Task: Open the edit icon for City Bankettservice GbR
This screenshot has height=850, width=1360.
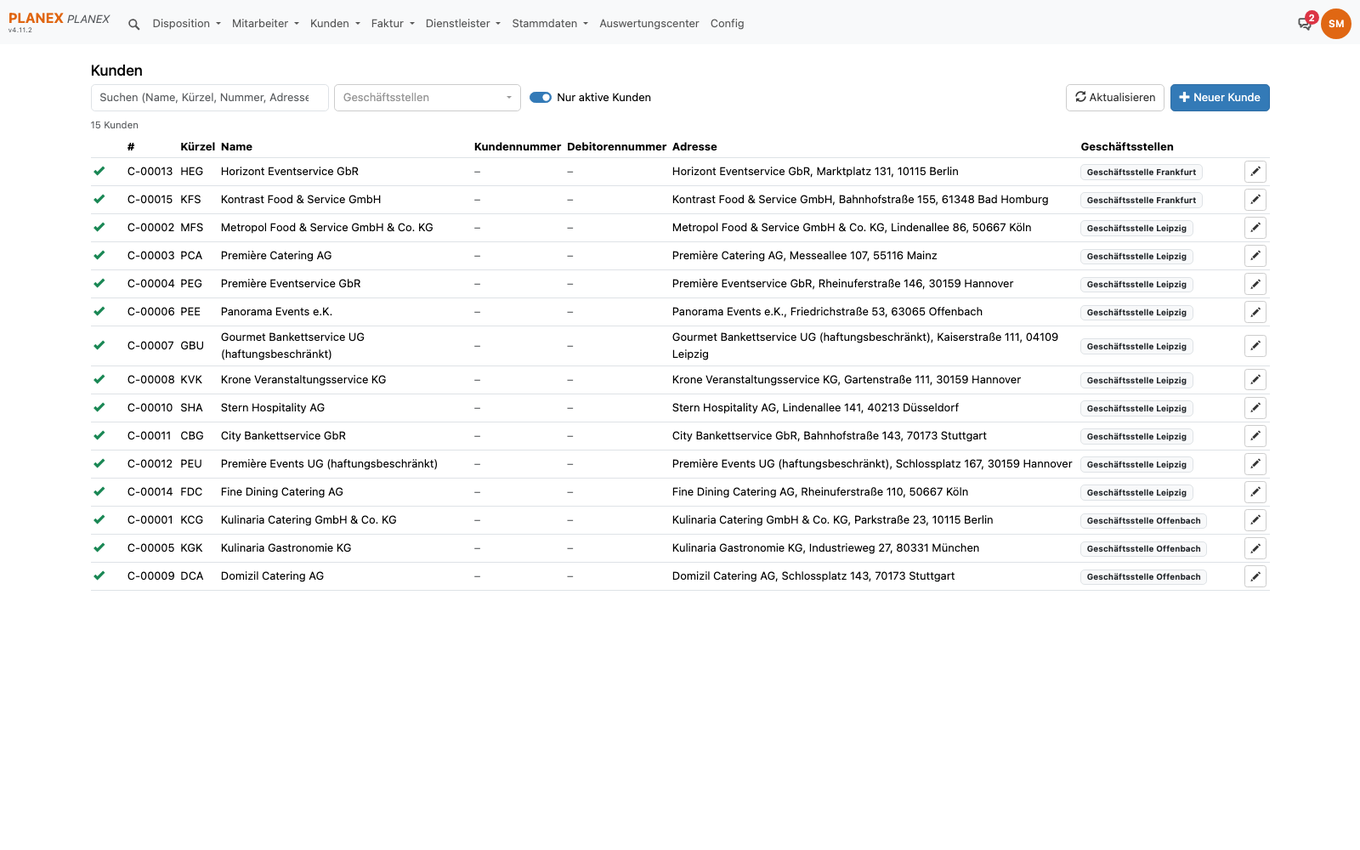Action: pyautogui.click(x=1255, y=436)
